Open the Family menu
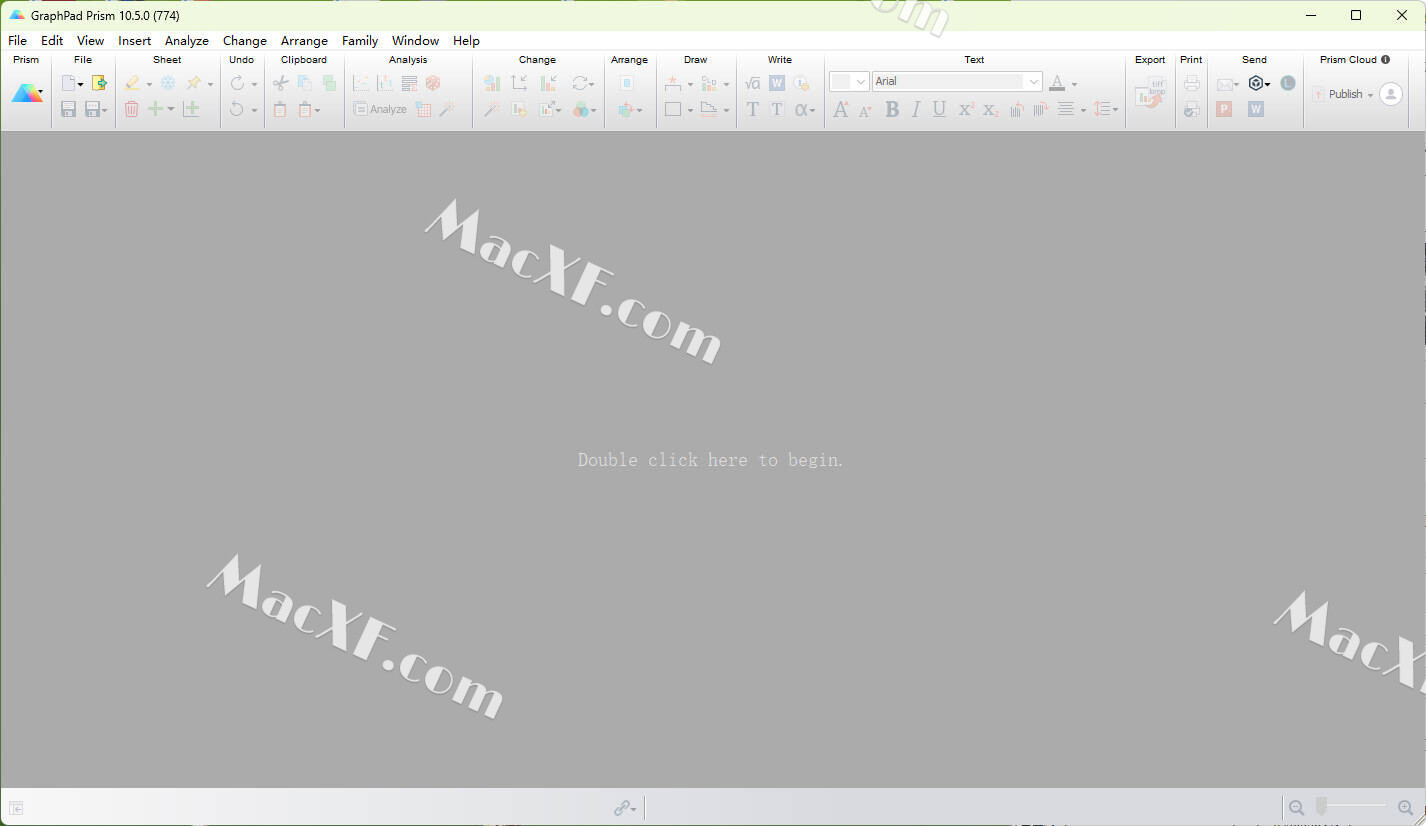The height and width of the screenshot is (826, 1426). pyautogui.click(x=360, y=40)
